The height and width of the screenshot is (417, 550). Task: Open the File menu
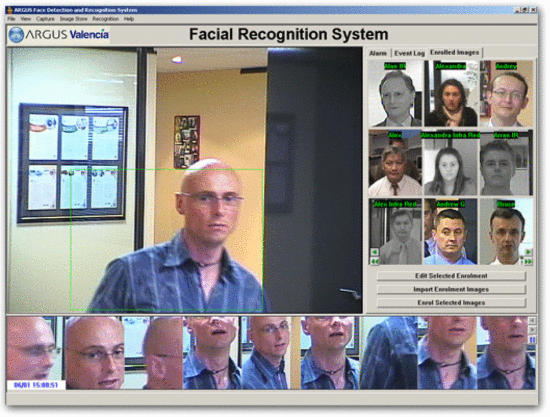point(11,19)
